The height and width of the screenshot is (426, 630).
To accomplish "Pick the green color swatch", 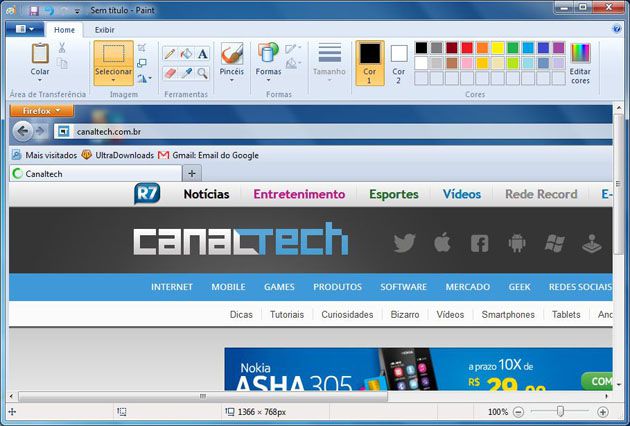I will [x=513, y=48].
